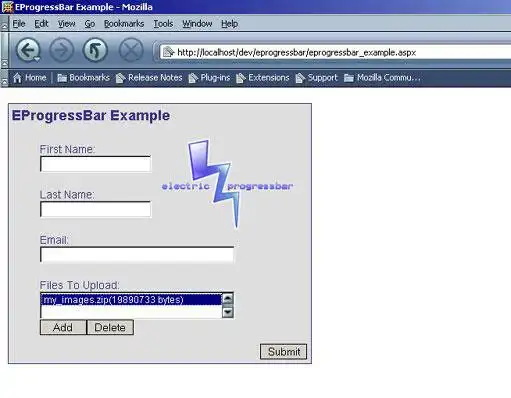The height and width of the screenshot is (398, 511).
Task: Collapse the navigation toolbar grippy handle
Action: (x=4, y=50)
